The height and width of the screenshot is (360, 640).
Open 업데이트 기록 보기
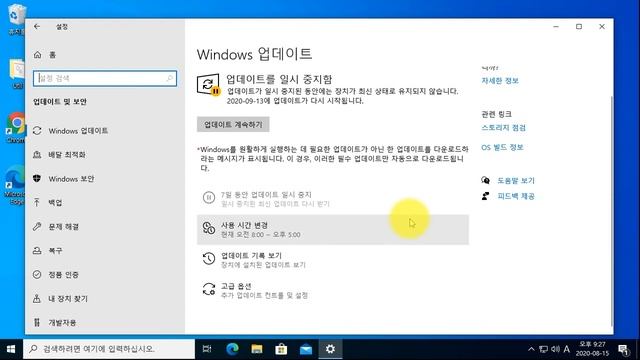(x=333, y=260)
